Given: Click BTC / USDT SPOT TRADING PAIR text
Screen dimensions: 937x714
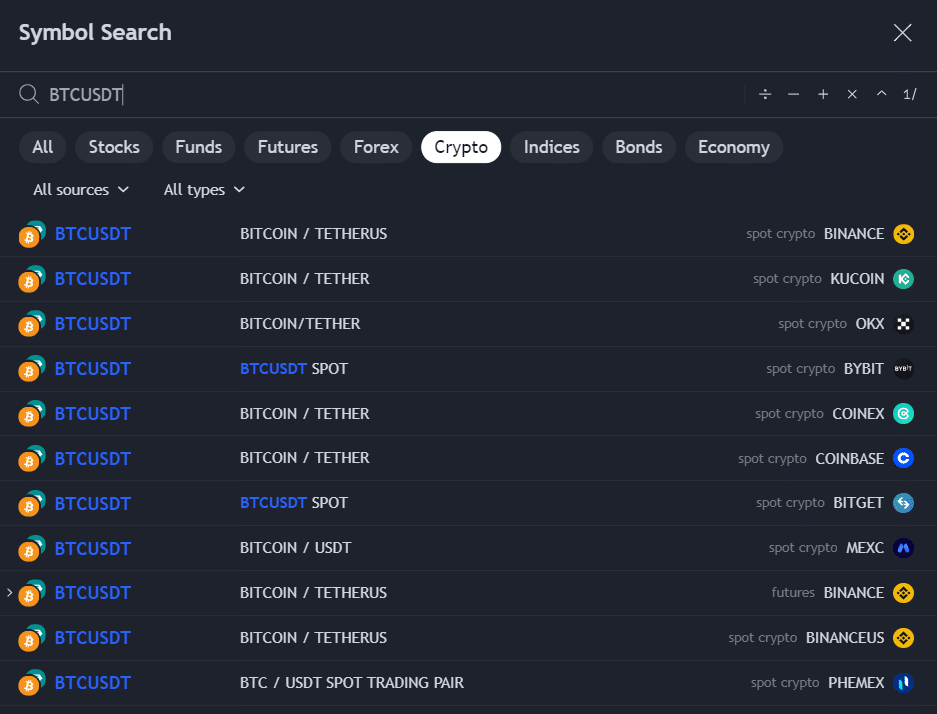Looking at the screenshot, I should pos(352,682).
